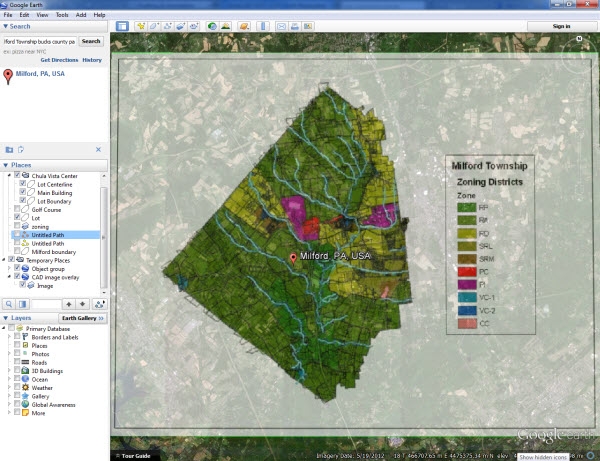Click the Sign in button
The image size is (600, 461).
(x=561, y=26)
